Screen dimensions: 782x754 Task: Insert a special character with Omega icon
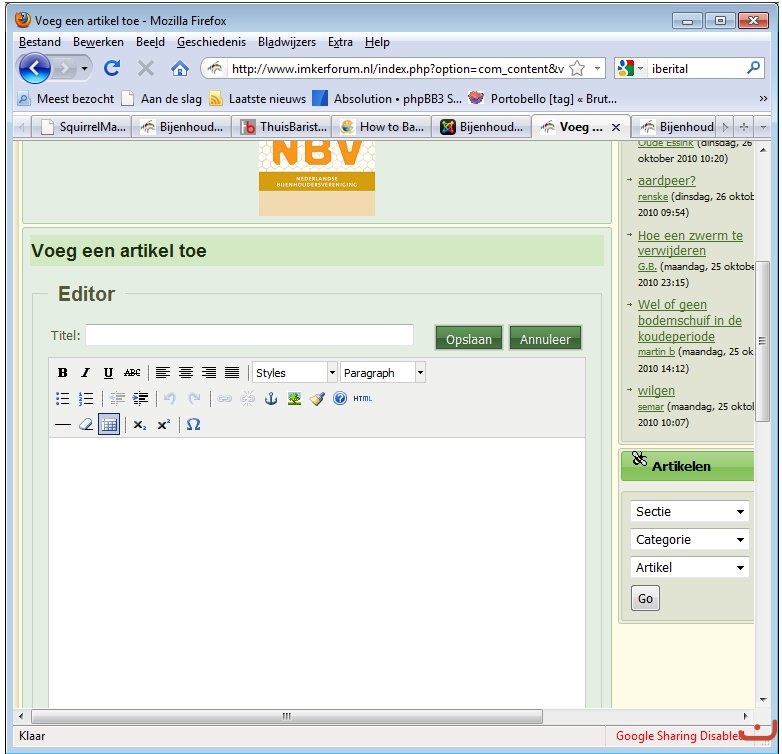(x=194, y=424)
